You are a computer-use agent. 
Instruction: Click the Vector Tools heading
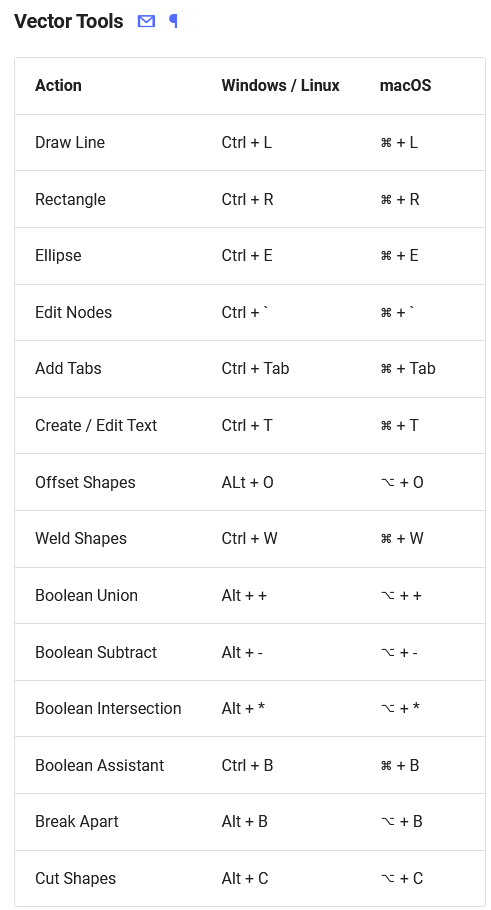pos(68,21)
